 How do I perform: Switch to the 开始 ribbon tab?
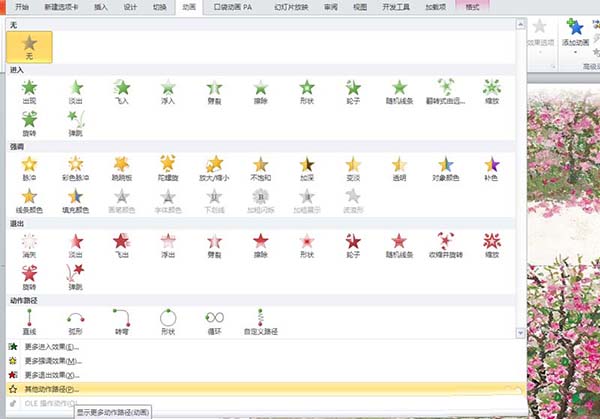tap(22, 7)
